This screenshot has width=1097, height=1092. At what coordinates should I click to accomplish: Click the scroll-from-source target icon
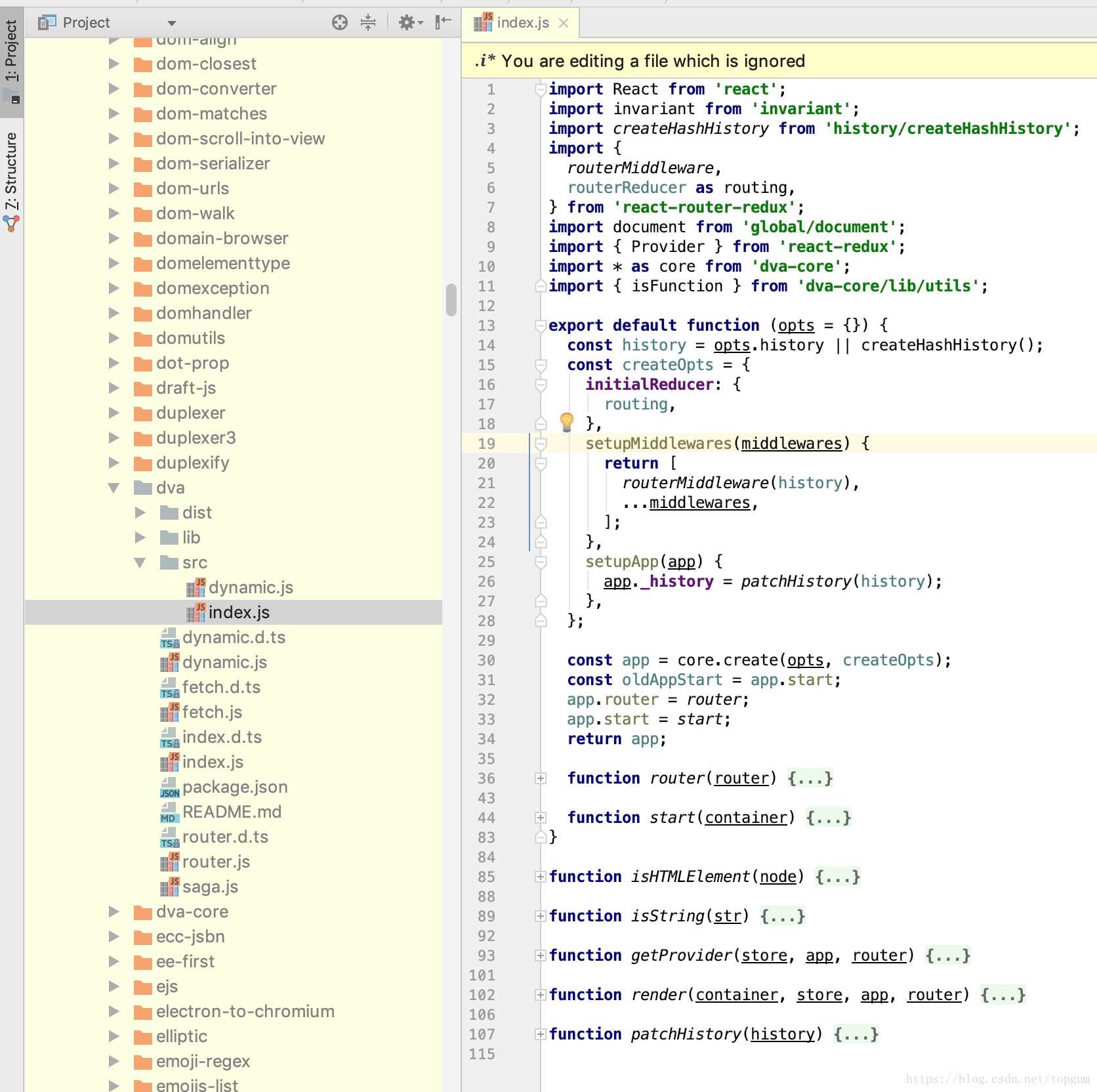[339, 22]
